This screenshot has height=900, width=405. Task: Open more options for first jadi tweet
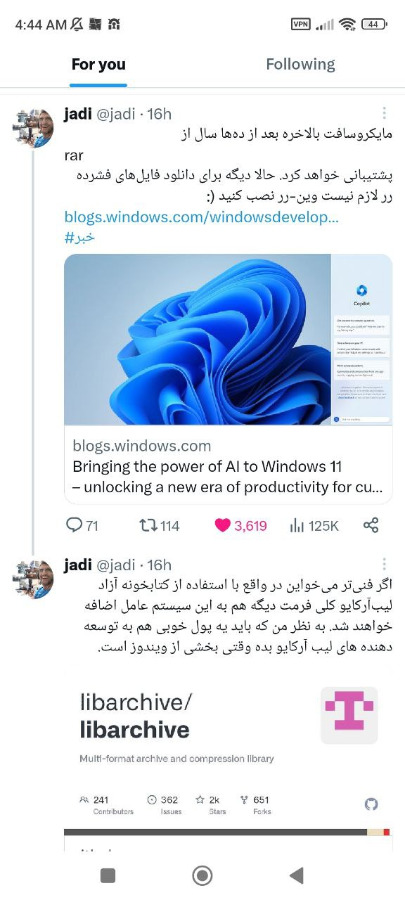(384, 113)
